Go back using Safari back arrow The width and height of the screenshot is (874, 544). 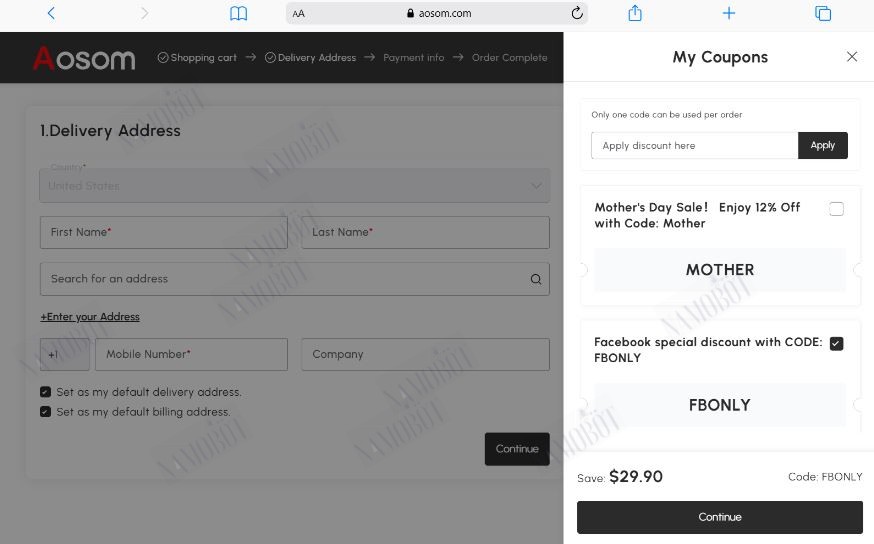click(51, 13)
